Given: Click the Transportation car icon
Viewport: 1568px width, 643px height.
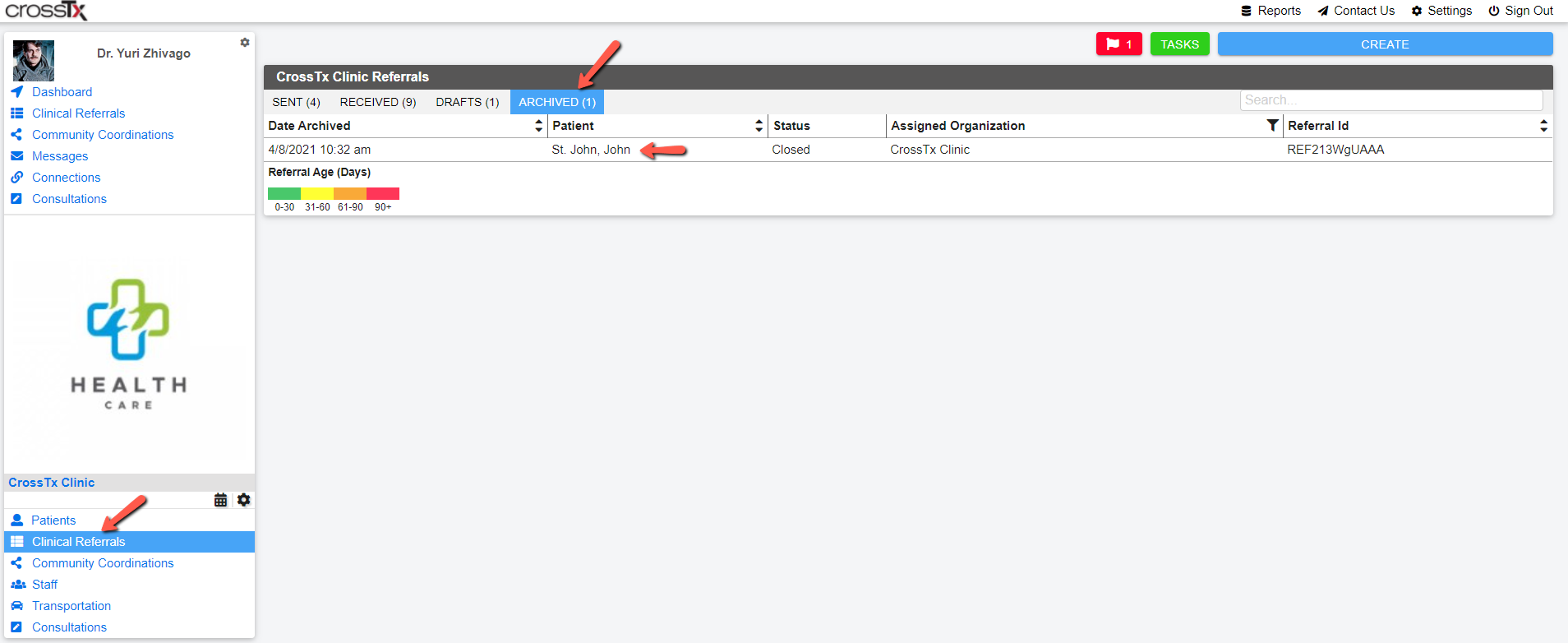Looking at the screenshot, I should 17,606.
